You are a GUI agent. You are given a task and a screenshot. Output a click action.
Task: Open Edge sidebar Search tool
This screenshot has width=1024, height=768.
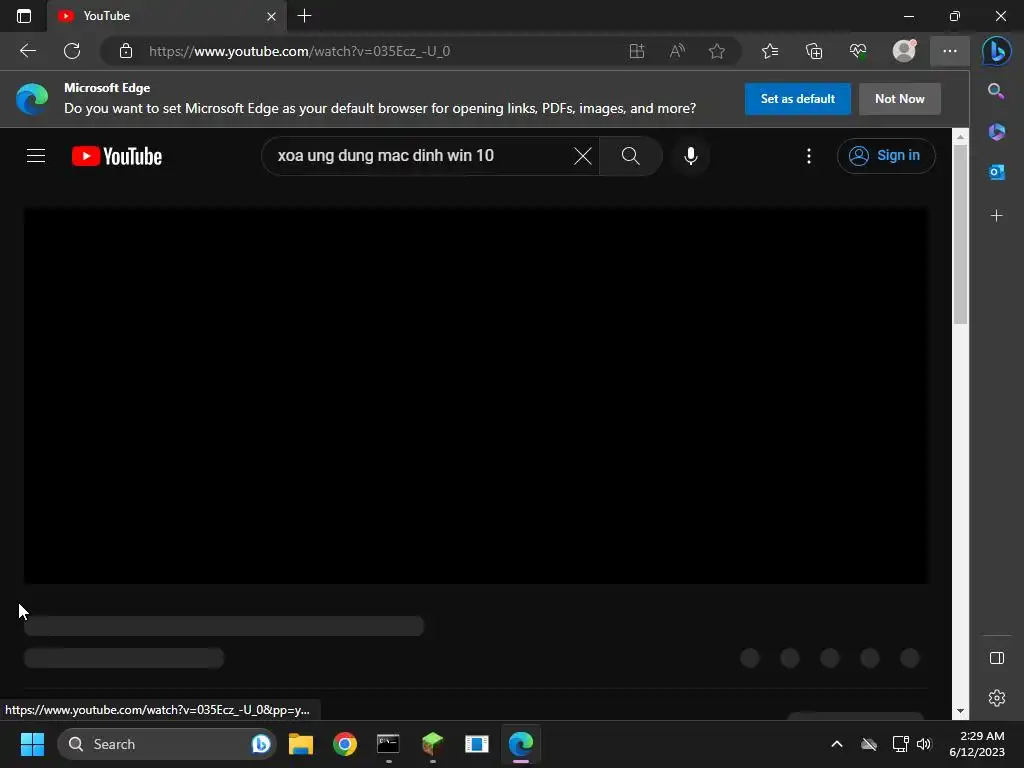tap(996, 91)
